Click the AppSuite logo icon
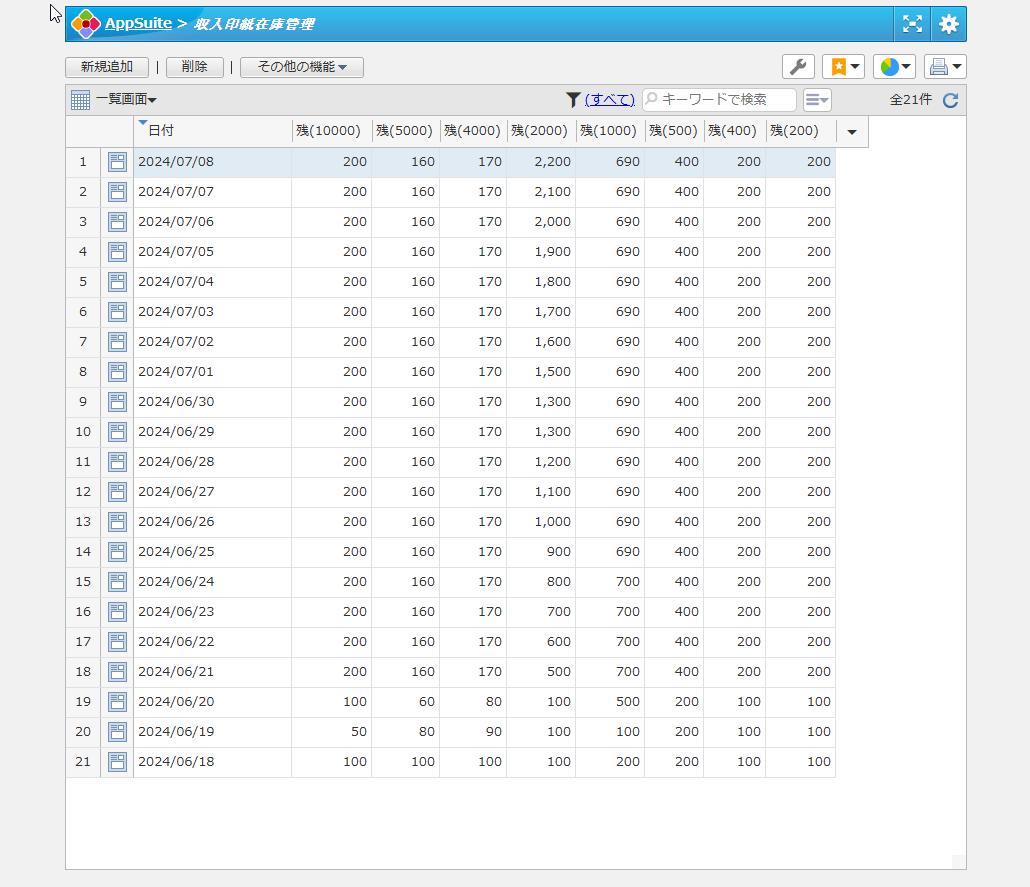The height and width of the screenshot is (887, 1030). [86, 24]
